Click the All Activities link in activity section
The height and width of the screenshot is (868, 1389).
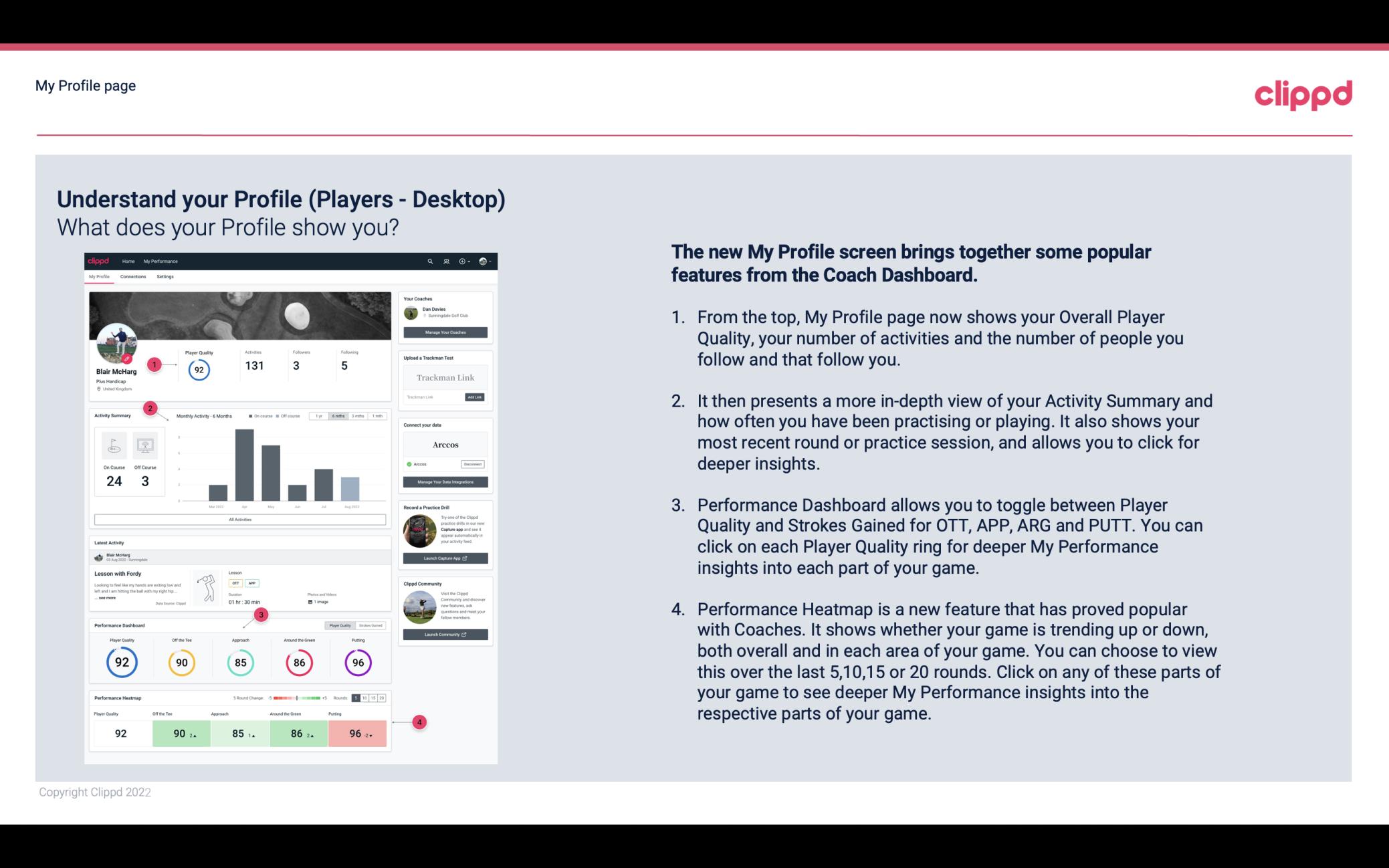click(x=240, y=520)
